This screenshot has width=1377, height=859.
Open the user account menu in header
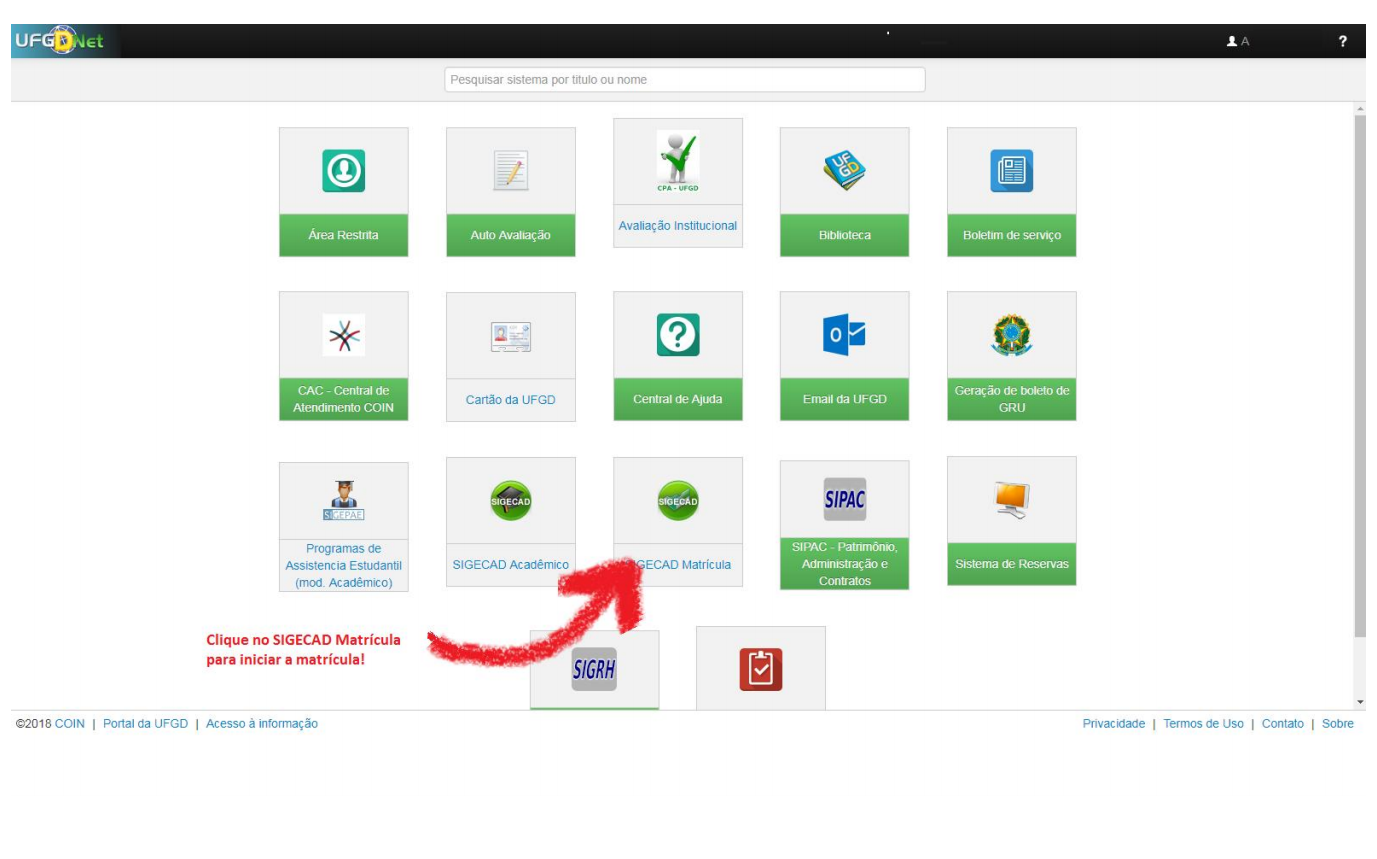[1238, 42]
